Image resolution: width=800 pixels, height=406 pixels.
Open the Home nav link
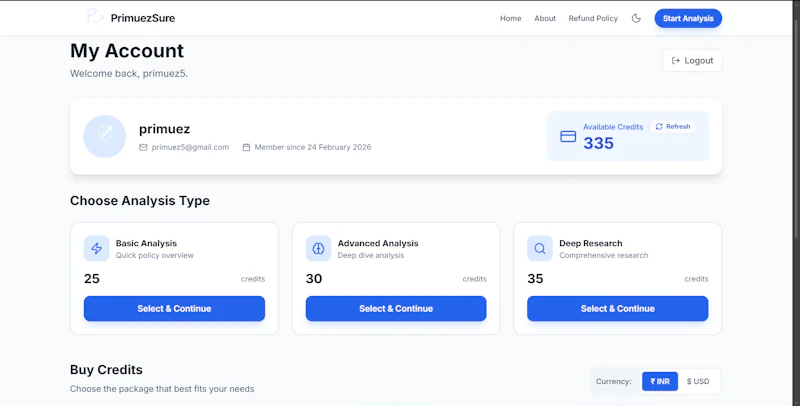pyautogui.click(x=510, y=18)
